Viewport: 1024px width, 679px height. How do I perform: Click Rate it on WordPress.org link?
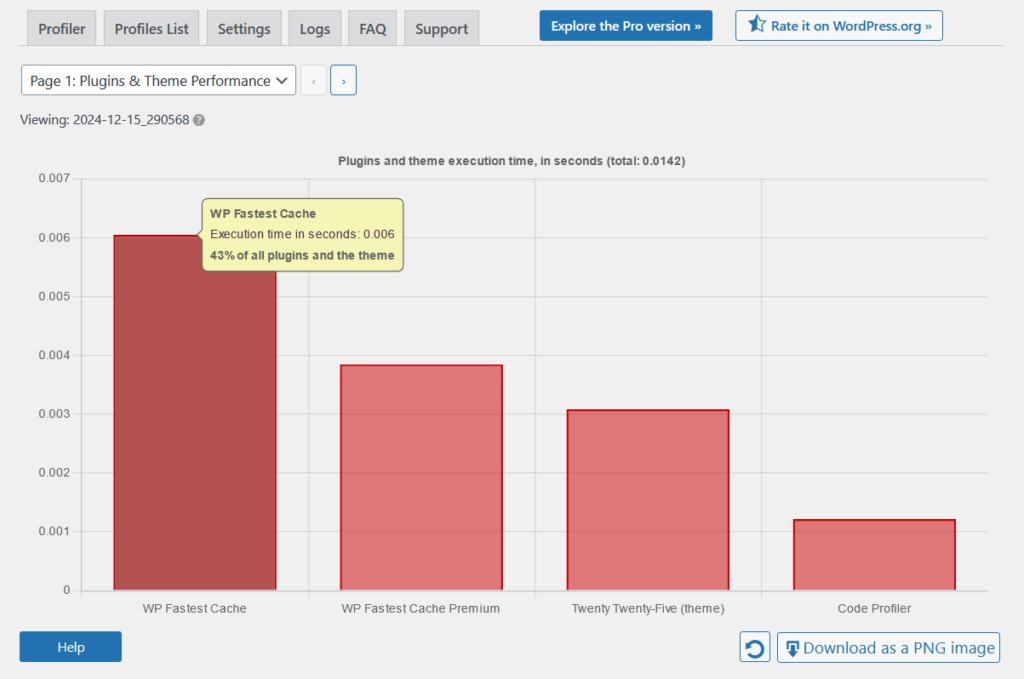[x=839, y=26]
